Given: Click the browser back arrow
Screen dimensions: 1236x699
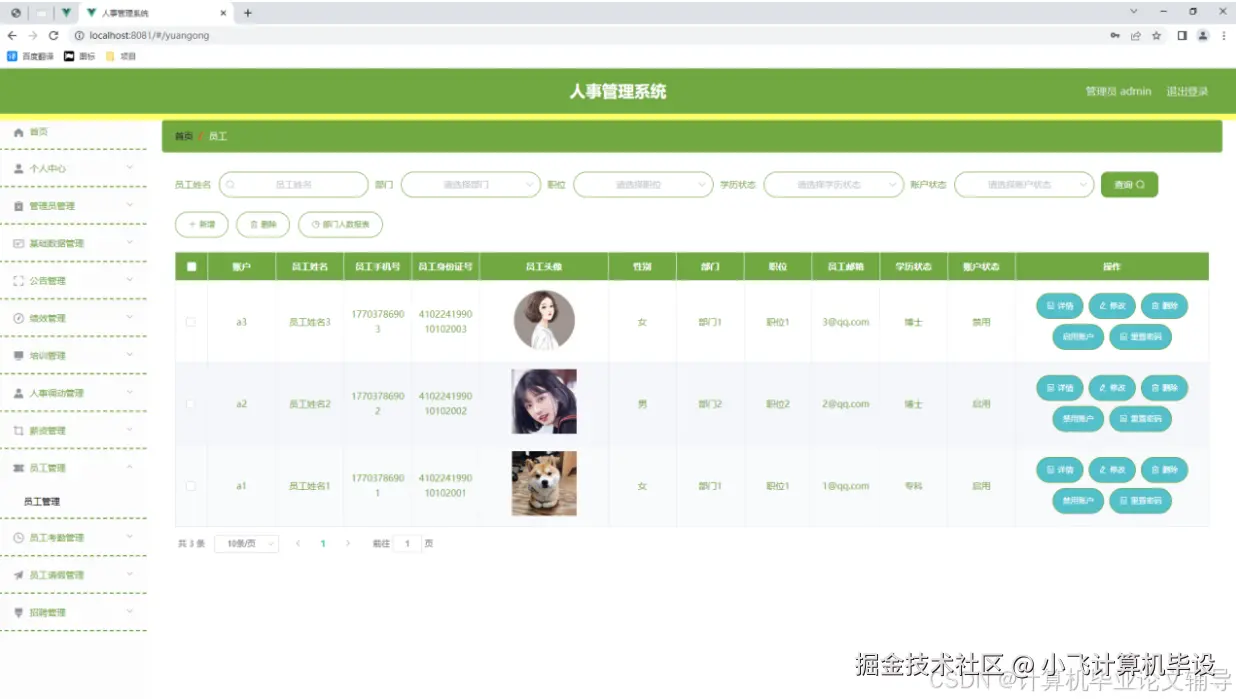Looking at the screenshot, I should (12, 35).
